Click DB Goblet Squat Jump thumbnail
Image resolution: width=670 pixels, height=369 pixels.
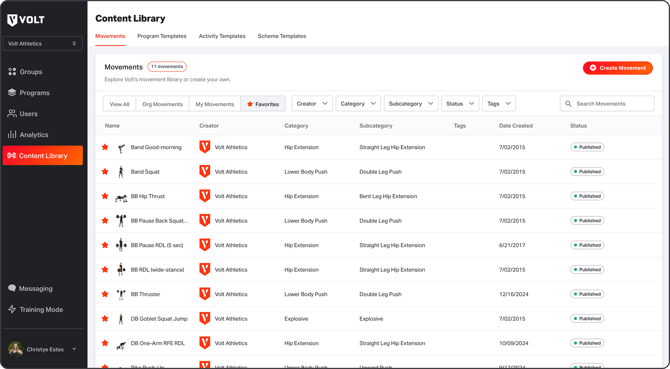tap(121, 319)
